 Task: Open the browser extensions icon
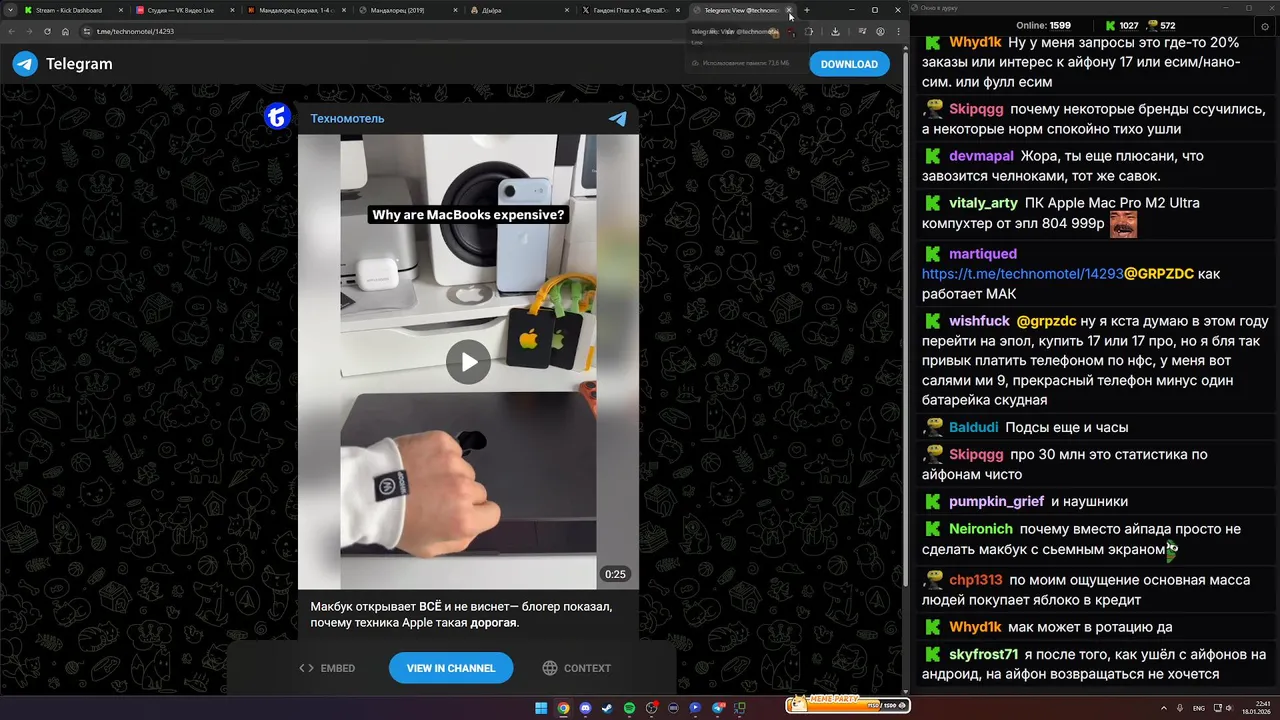(x=808, y=31)
